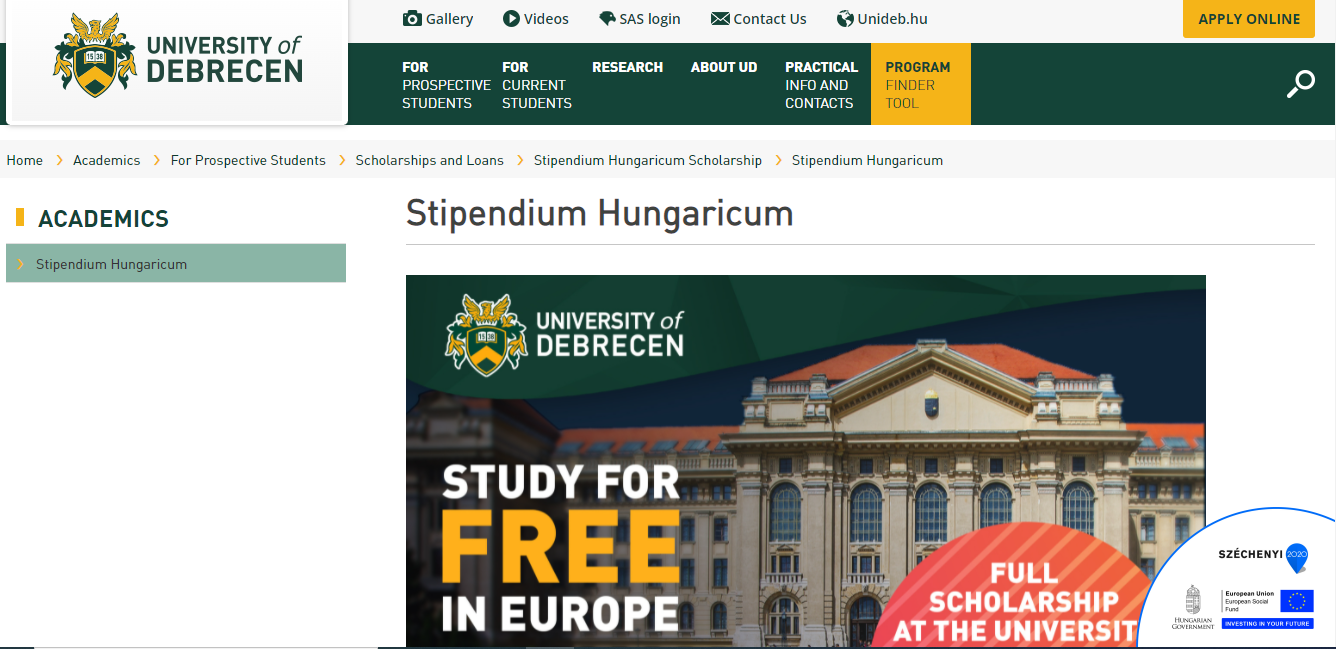The image size is (1336, 649).
Task: Open the Program Finder Tool
Action: 920,84
